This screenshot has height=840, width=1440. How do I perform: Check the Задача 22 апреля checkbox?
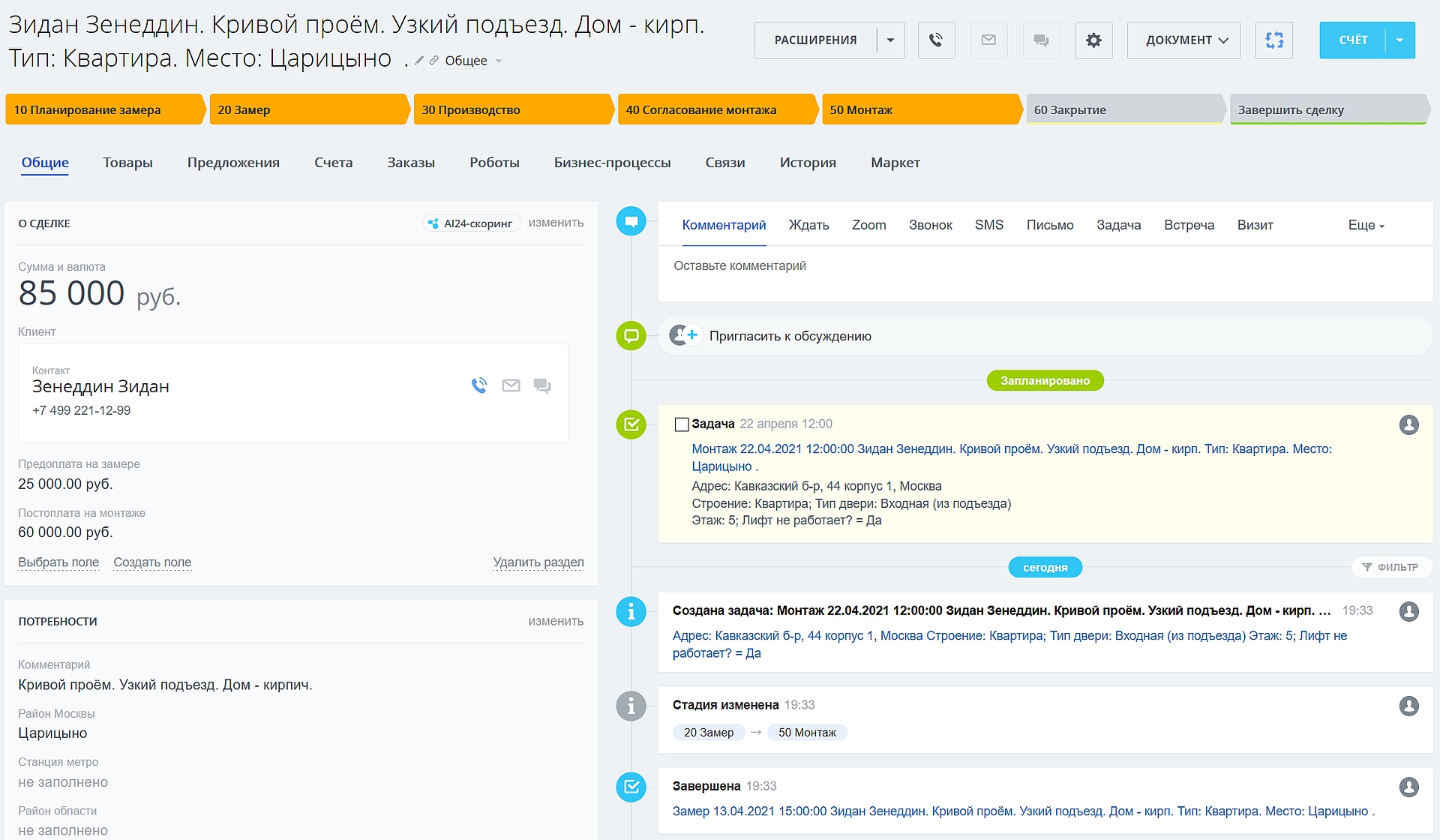click(681, 424)
